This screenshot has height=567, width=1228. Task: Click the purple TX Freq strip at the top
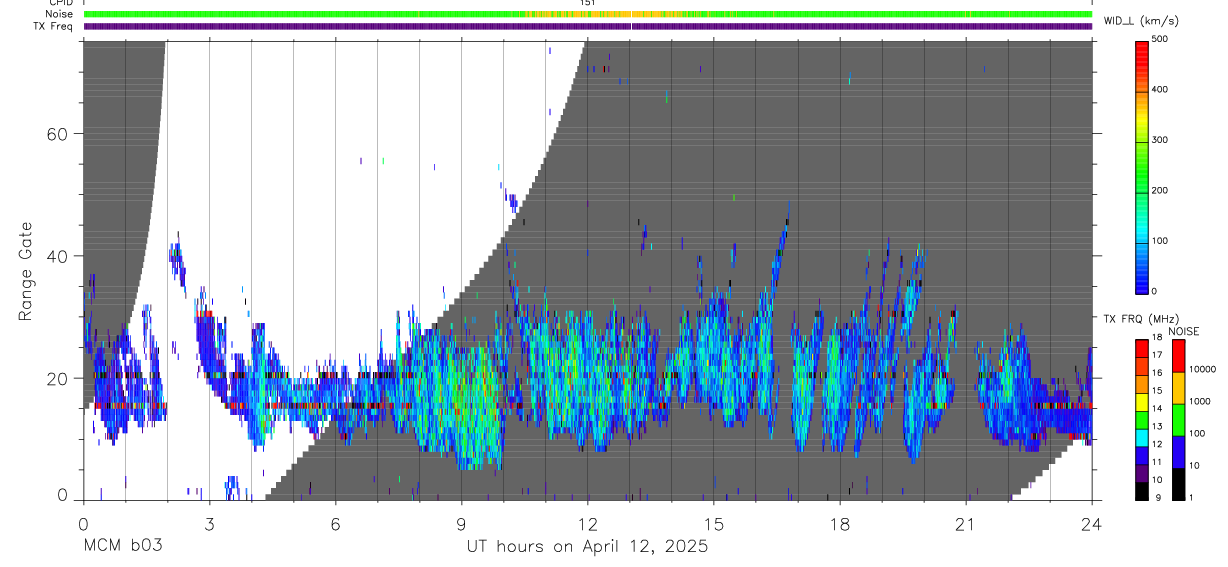(x=400, y=27)
